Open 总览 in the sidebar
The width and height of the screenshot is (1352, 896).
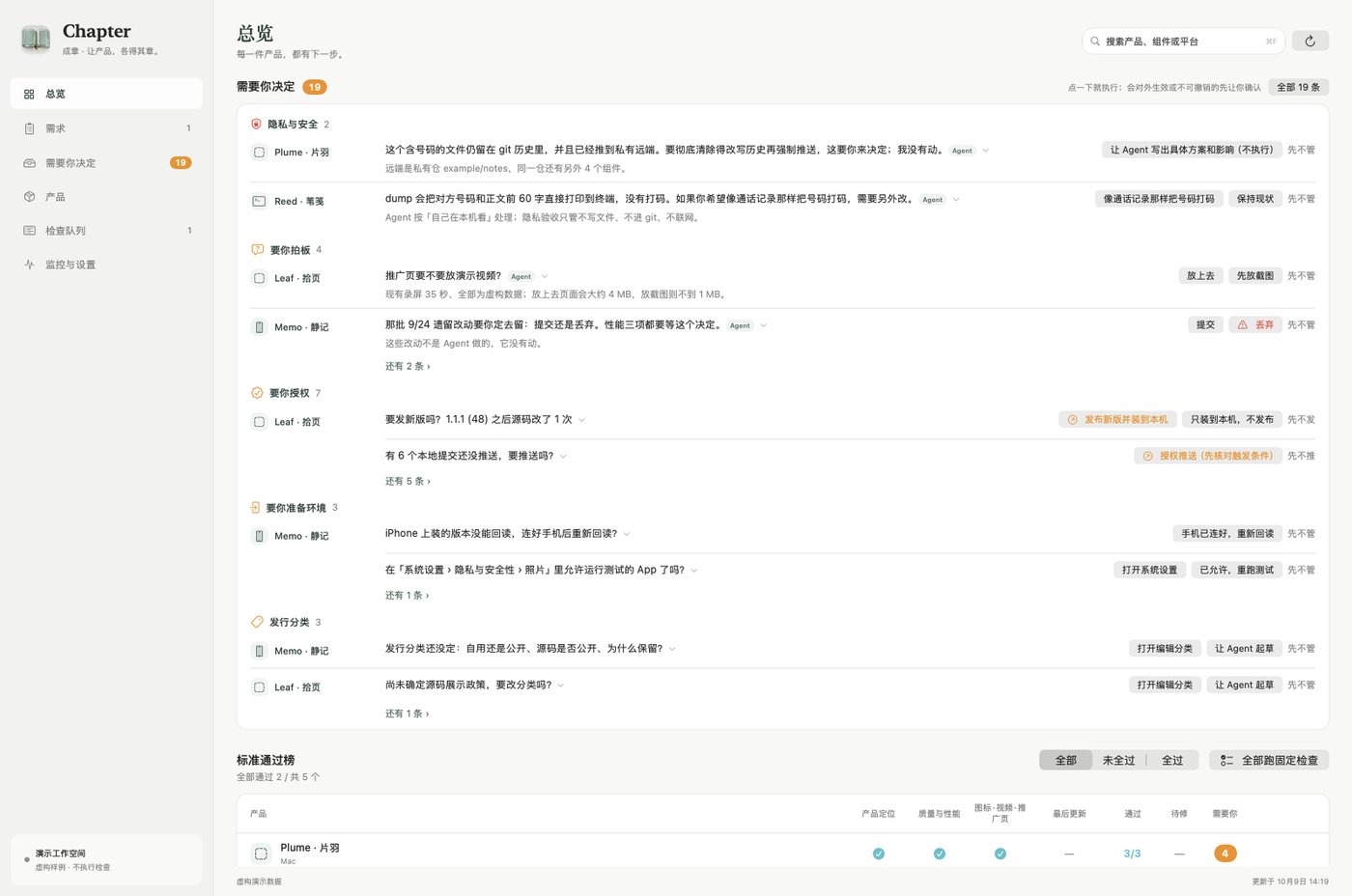coord(106,94)
